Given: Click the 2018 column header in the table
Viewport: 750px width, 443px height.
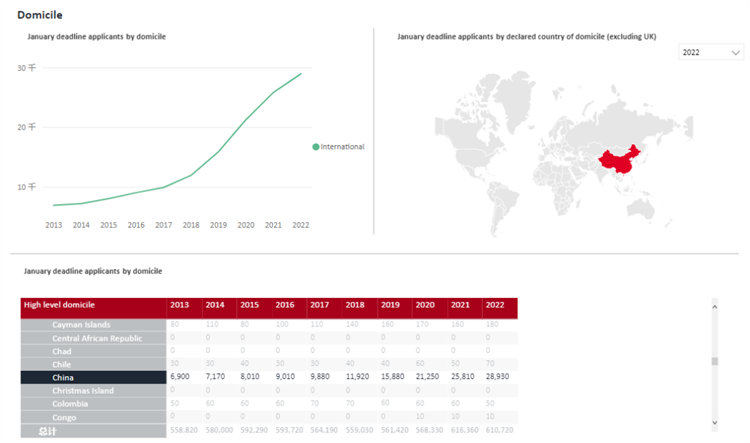Looking at the screenshot, I should click(355, 304).
